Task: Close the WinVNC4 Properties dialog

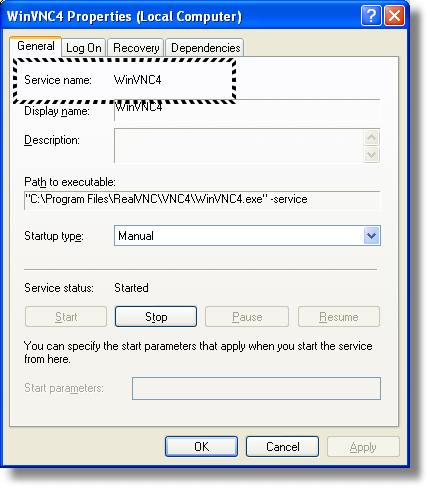Action: pos(394,15)
